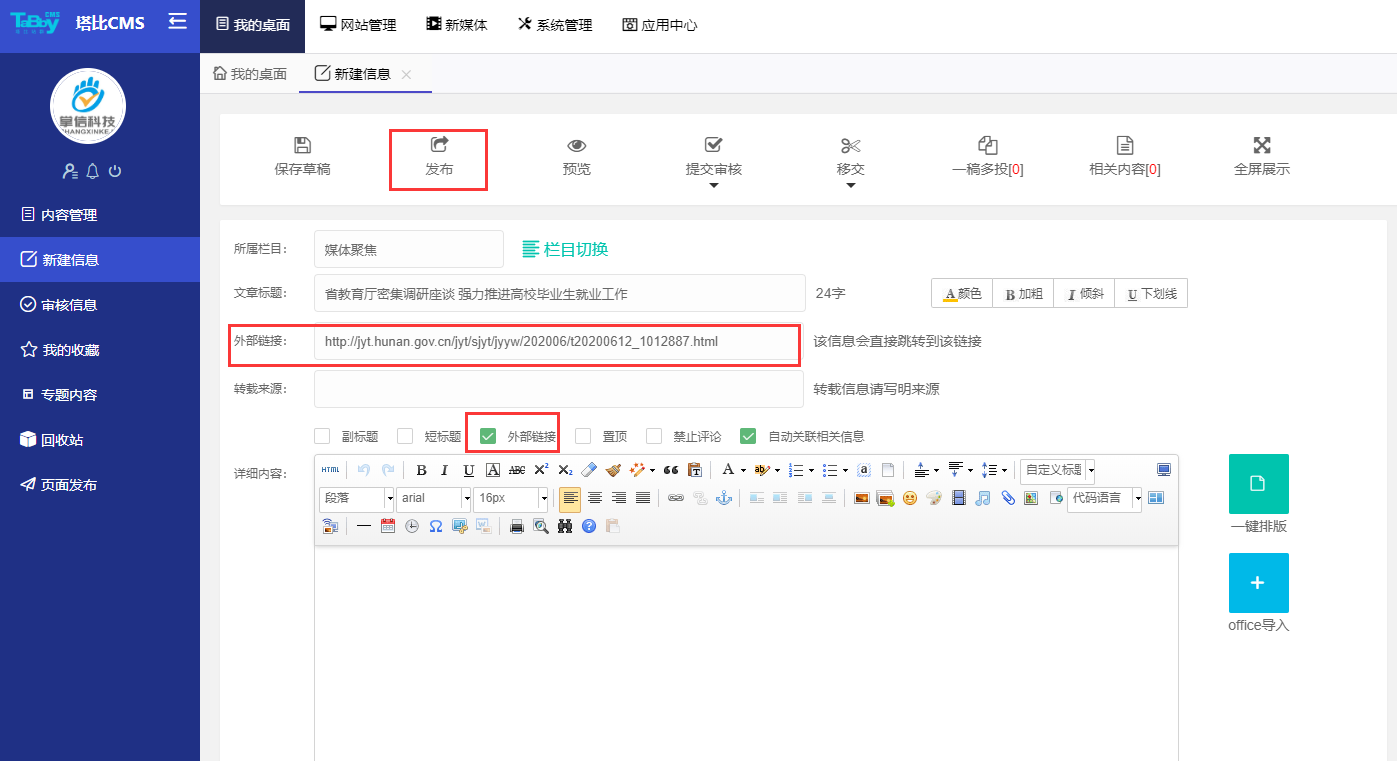Insert single image in editor

tap(861, 497)
